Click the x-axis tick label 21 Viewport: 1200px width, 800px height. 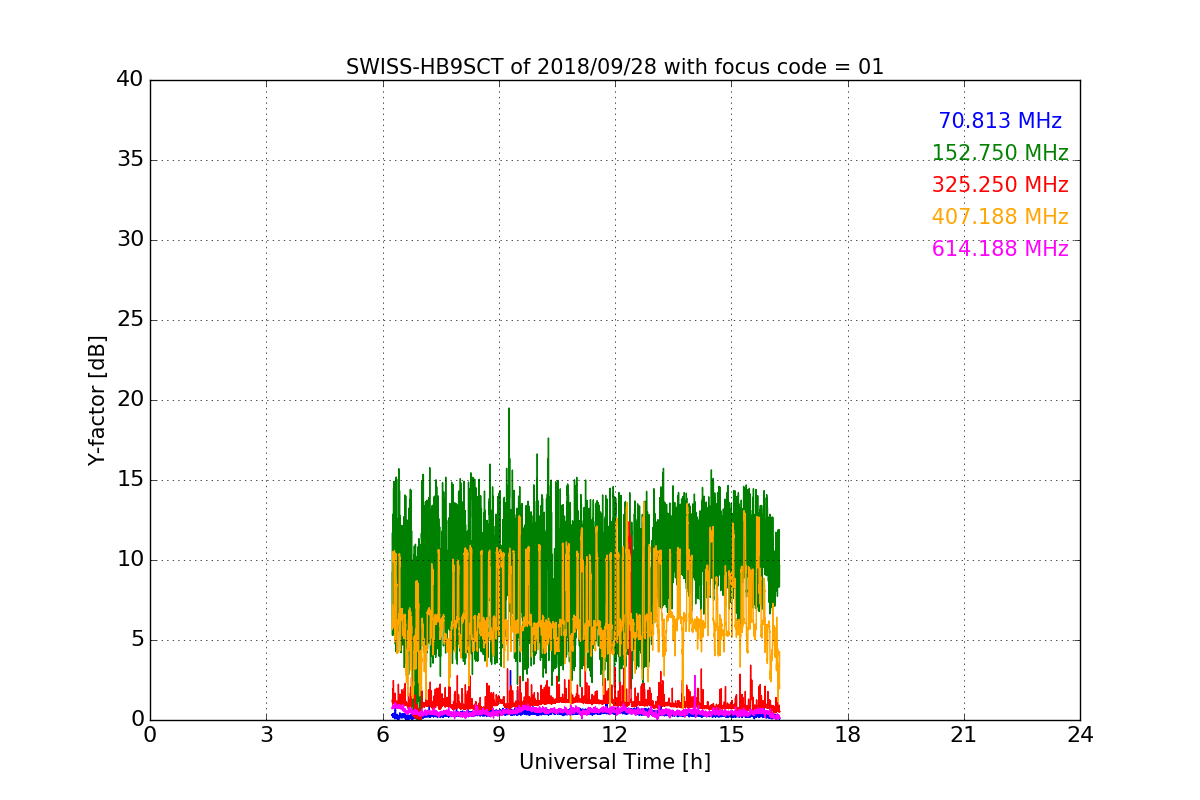click(x=964, y=734)
